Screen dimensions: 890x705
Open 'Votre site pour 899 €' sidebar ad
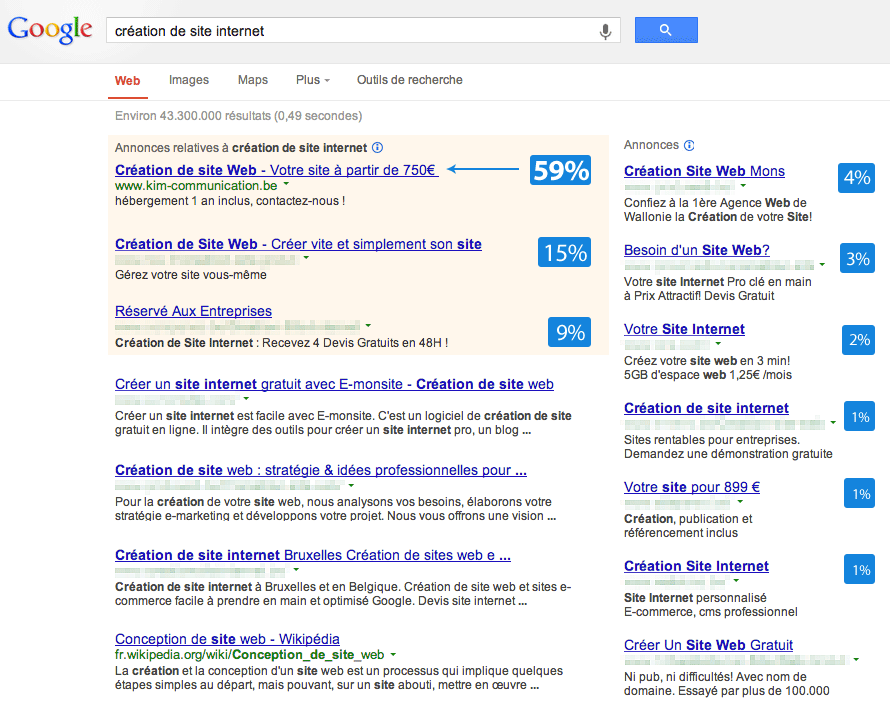click(691, 487)
